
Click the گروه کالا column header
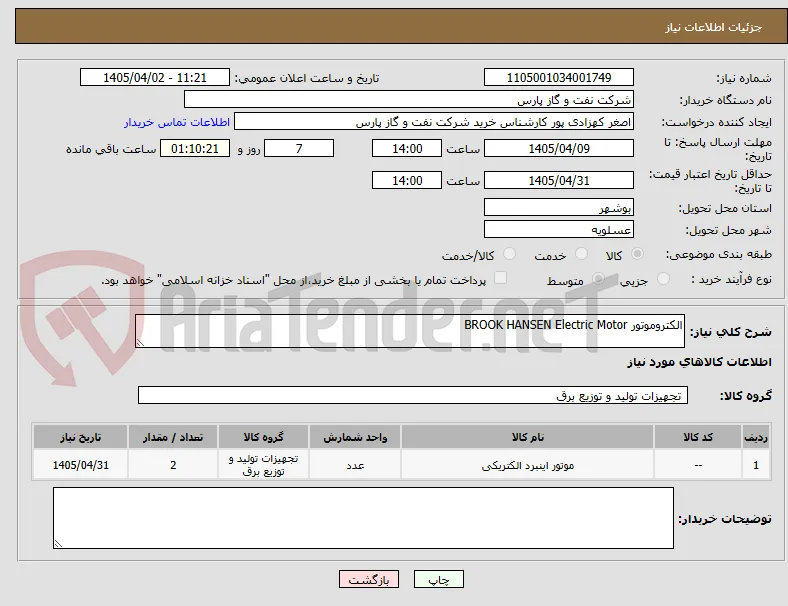(264, 437)
